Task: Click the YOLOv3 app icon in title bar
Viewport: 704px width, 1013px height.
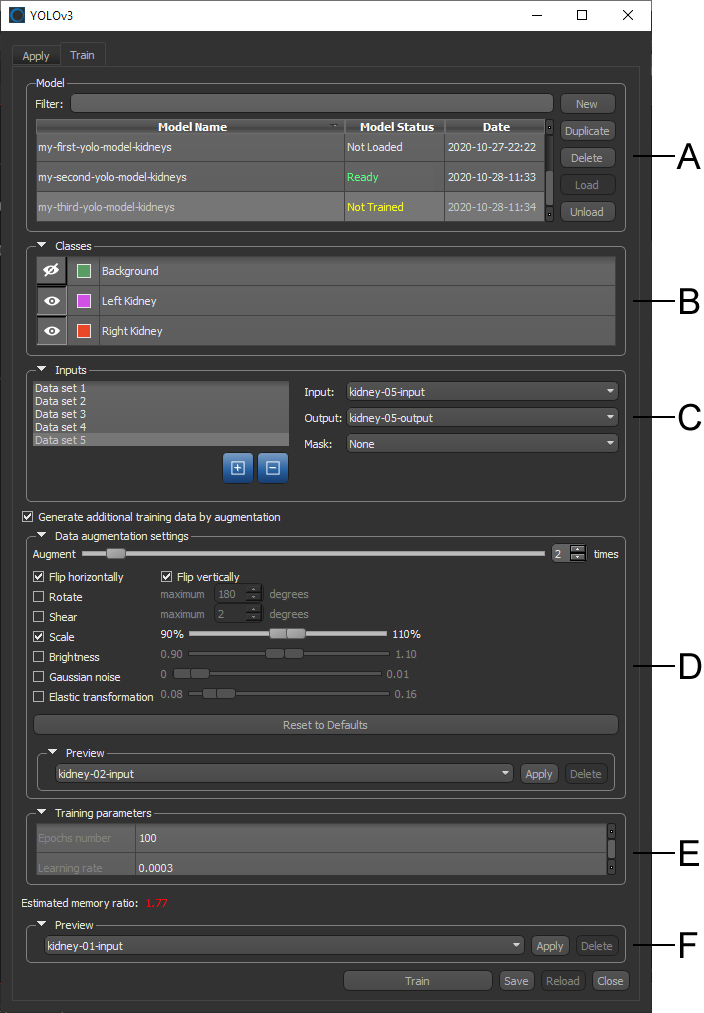Action: point(16,15)
